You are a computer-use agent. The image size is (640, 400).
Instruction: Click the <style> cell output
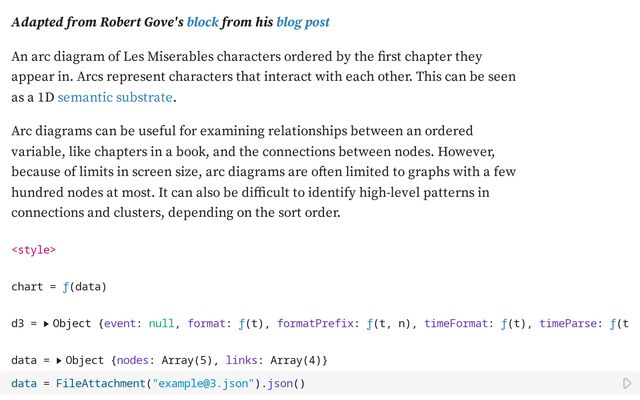(x=33, y=250)
